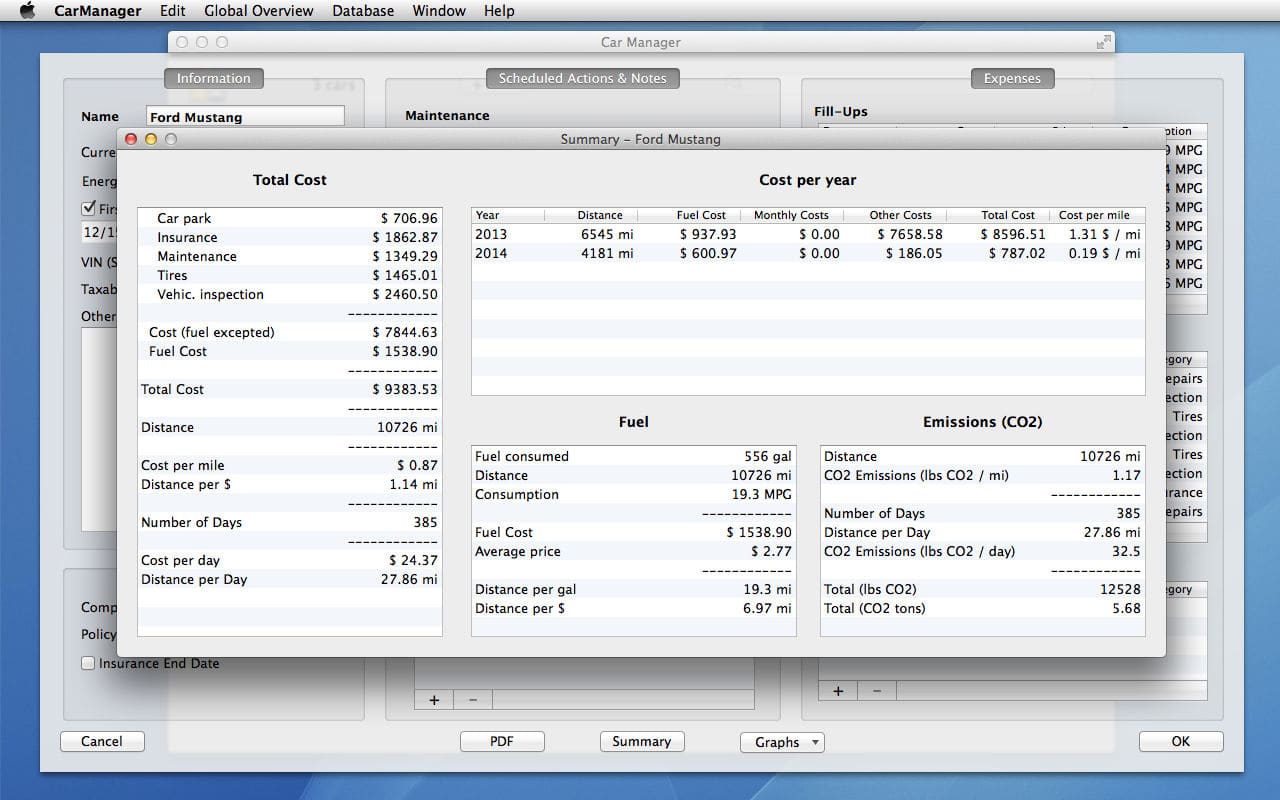Viewport: 1280px width, 800px height.
Task: Click the plus button under the Expenses list
Action: pos(838,690)
